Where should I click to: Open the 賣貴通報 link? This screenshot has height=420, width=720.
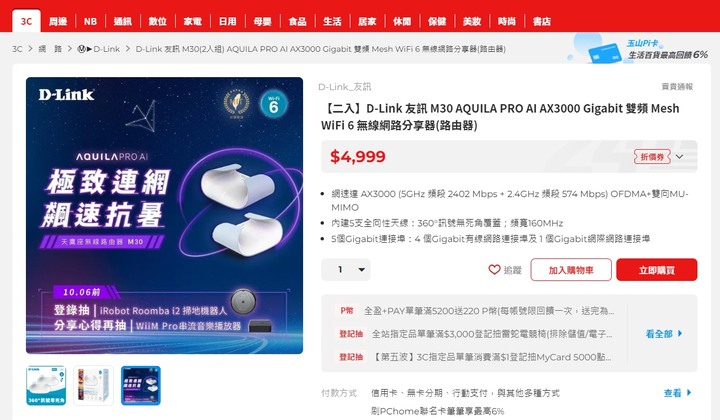tap(677, 86)
